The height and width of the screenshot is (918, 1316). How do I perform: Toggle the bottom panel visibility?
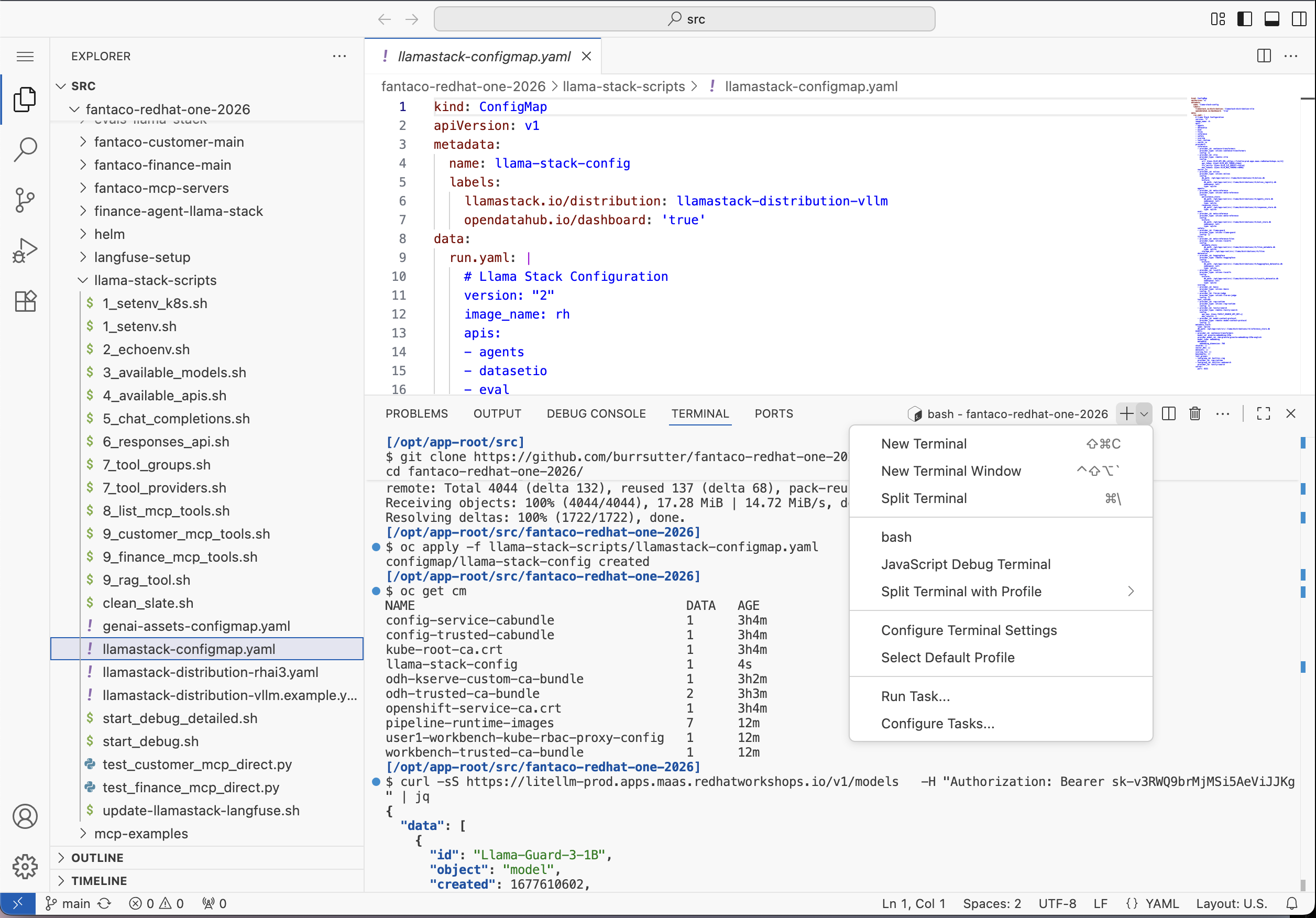click(1271, 18)
